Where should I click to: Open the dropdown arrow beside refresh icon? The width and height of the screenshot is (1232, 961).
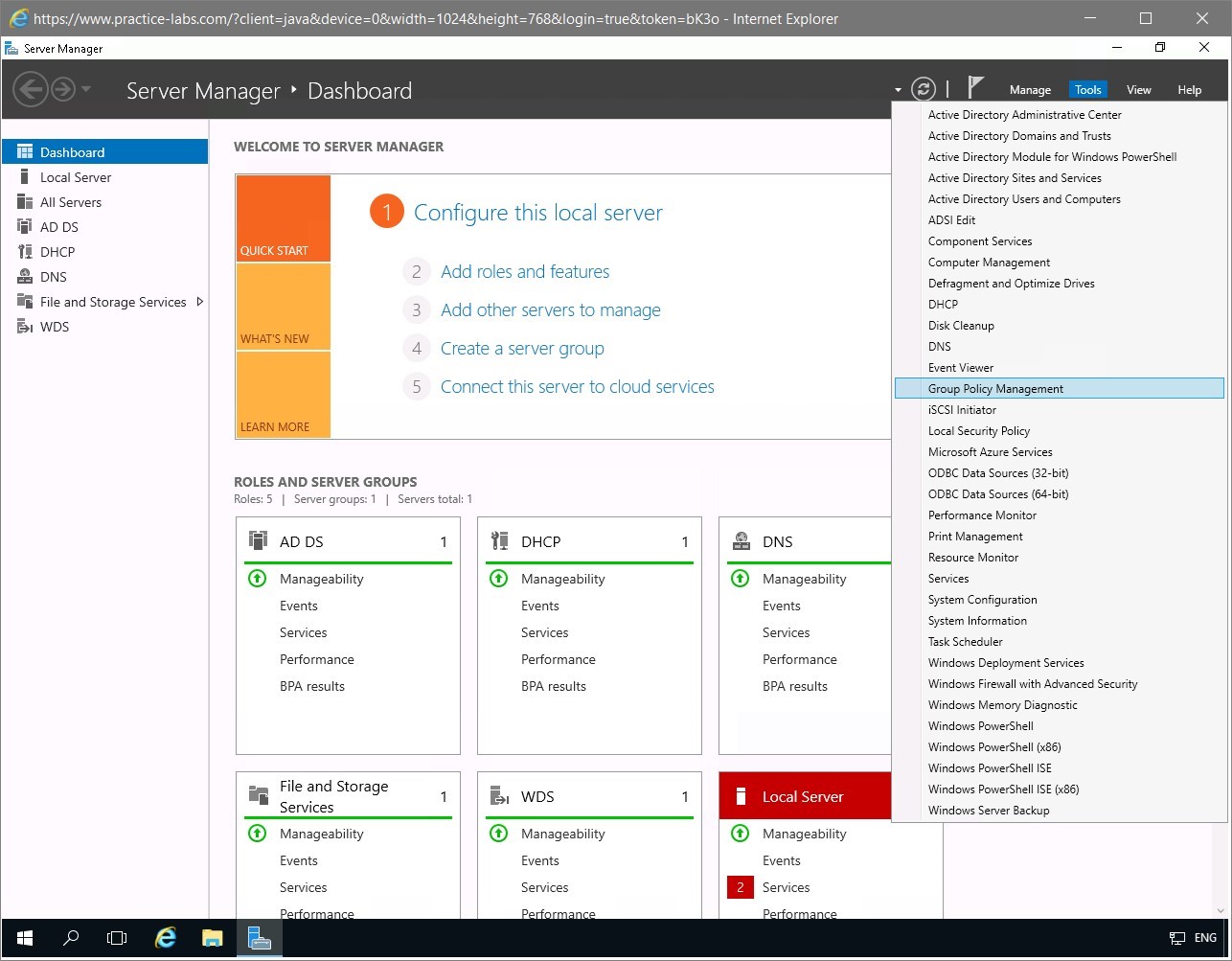click(x=898, y=90)
